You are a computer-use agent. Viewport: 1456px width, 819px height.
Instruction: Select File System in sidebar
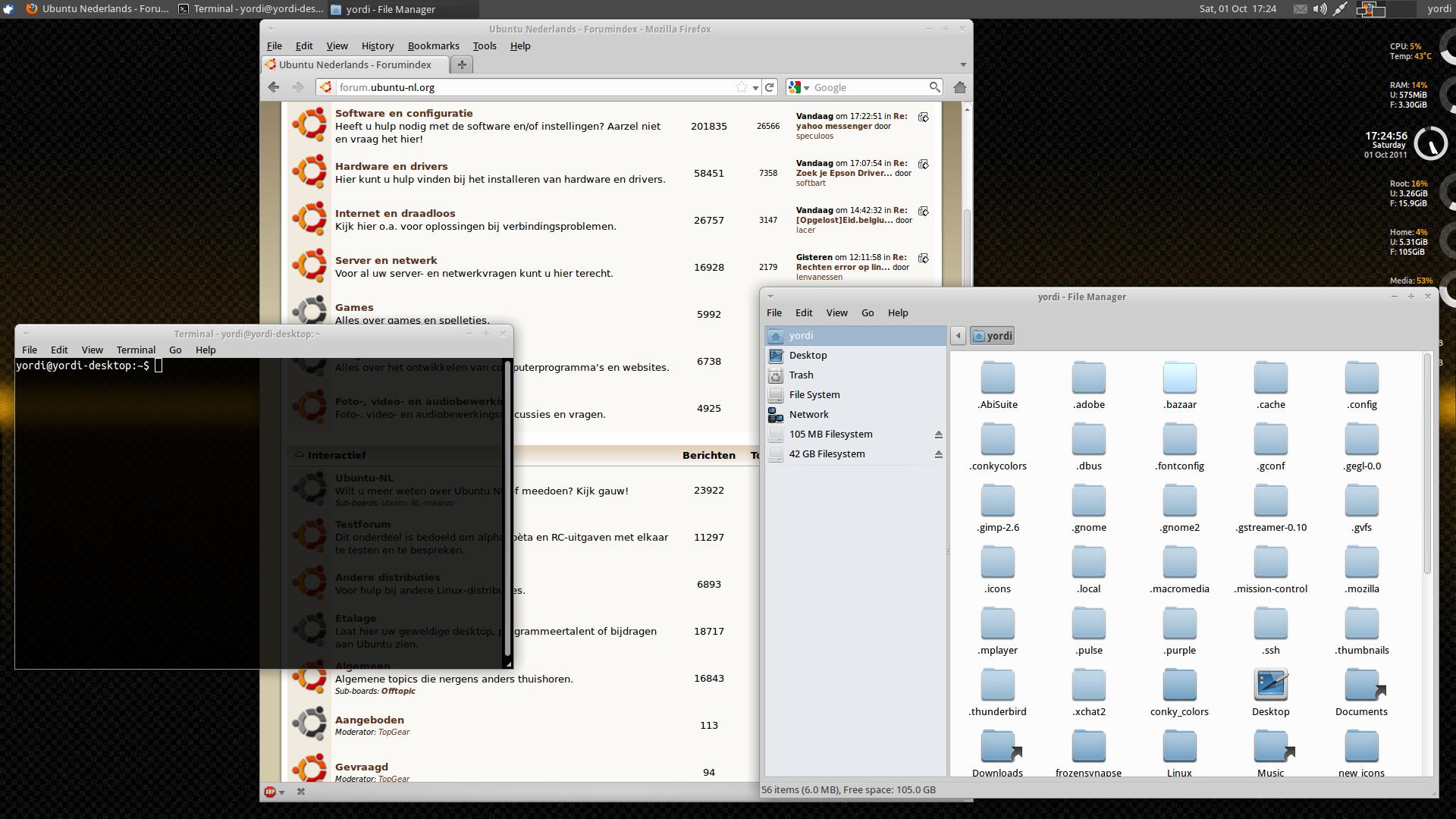coord(855,394)
